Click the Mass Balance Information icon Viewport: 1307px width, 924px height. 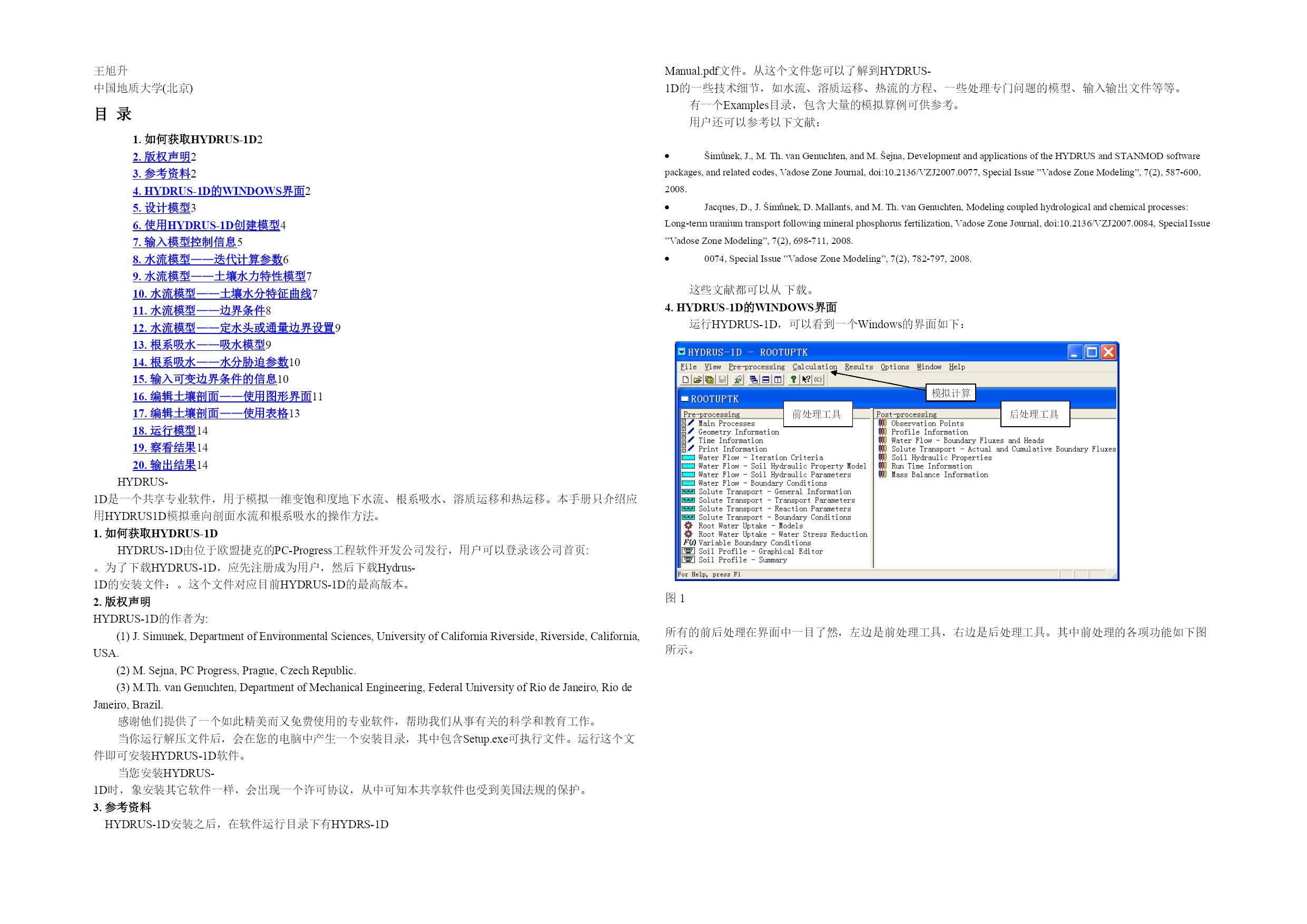[882, 474]
